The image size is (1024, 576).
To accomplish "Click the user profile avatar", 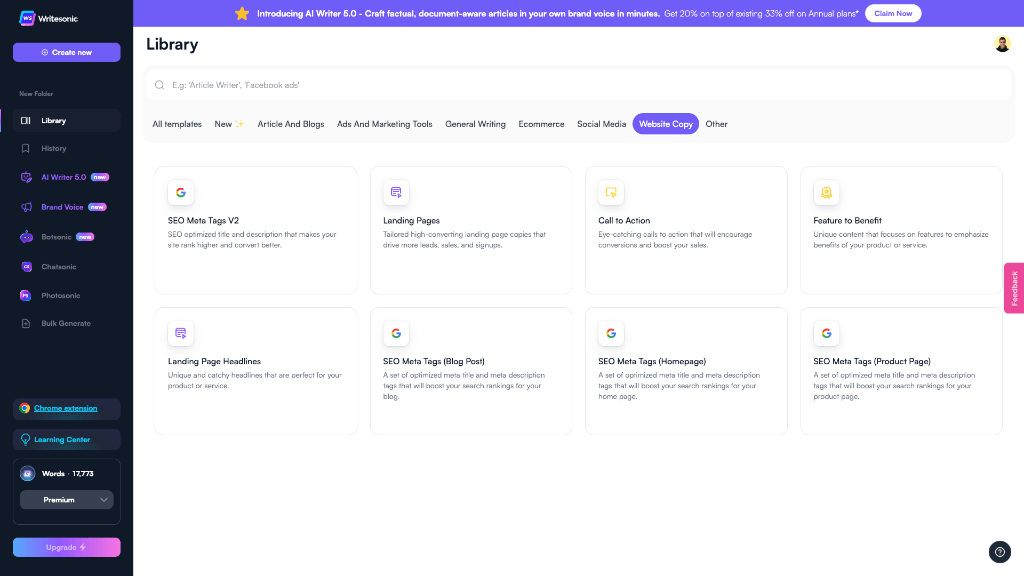I will tap(1002, 44).
